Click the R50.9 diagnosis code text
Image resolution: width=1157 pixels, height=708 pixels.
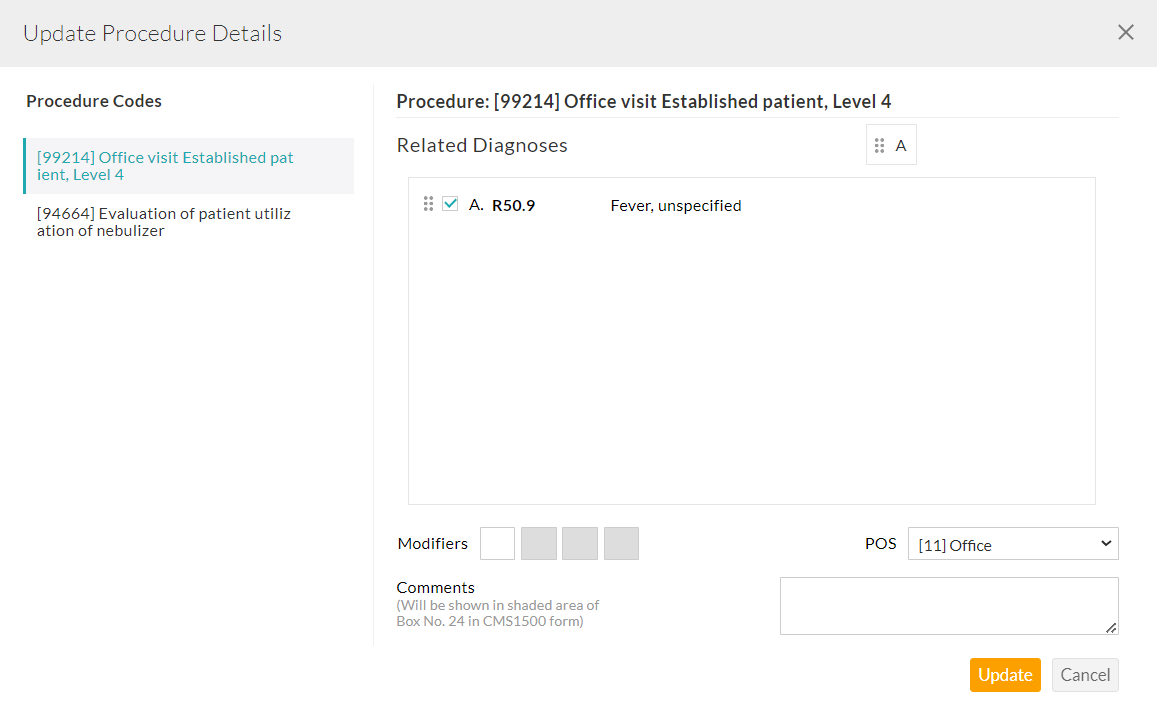click(513, 206)
